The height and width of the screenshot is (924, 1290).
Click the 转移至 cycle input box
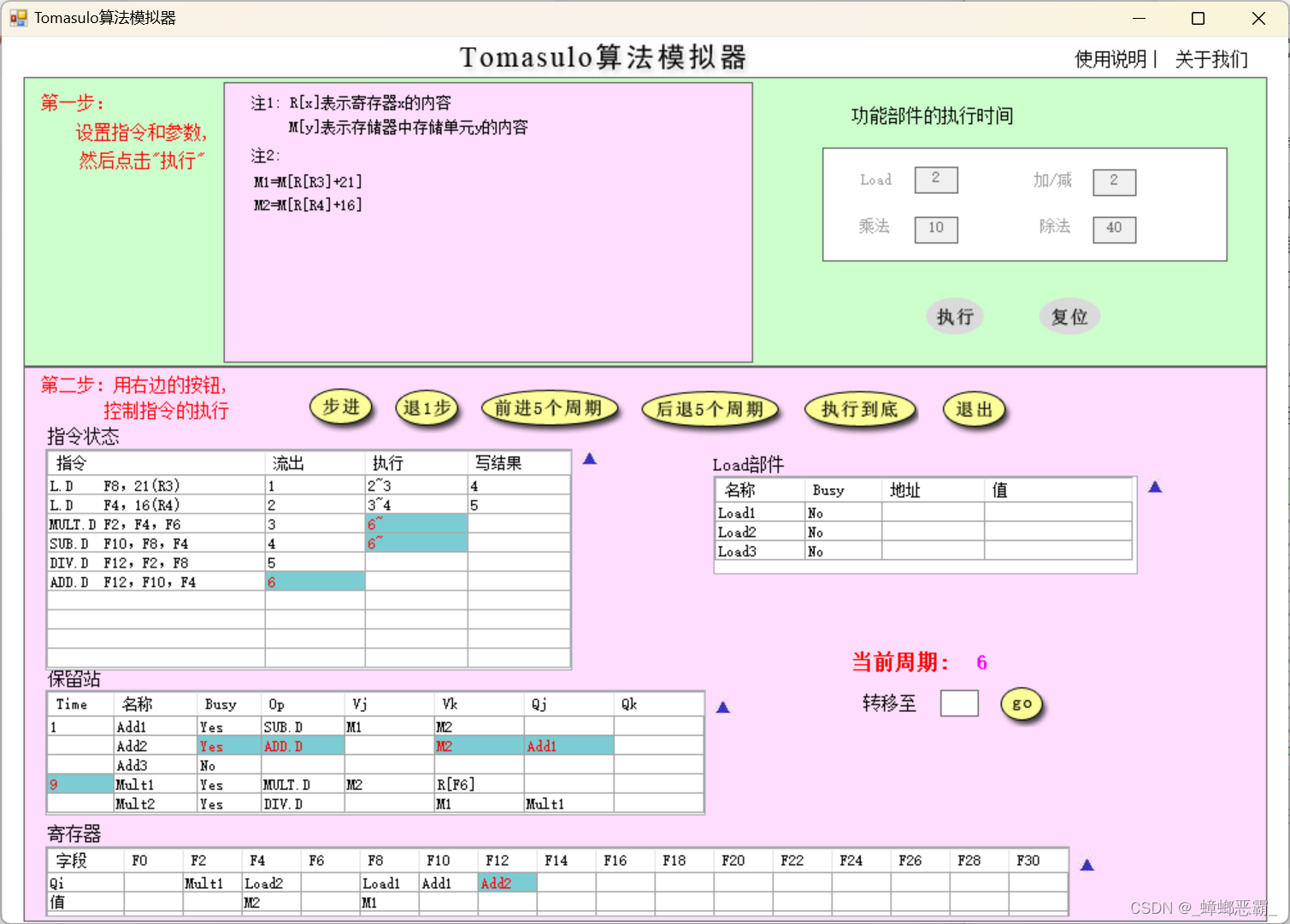[959, 703]
